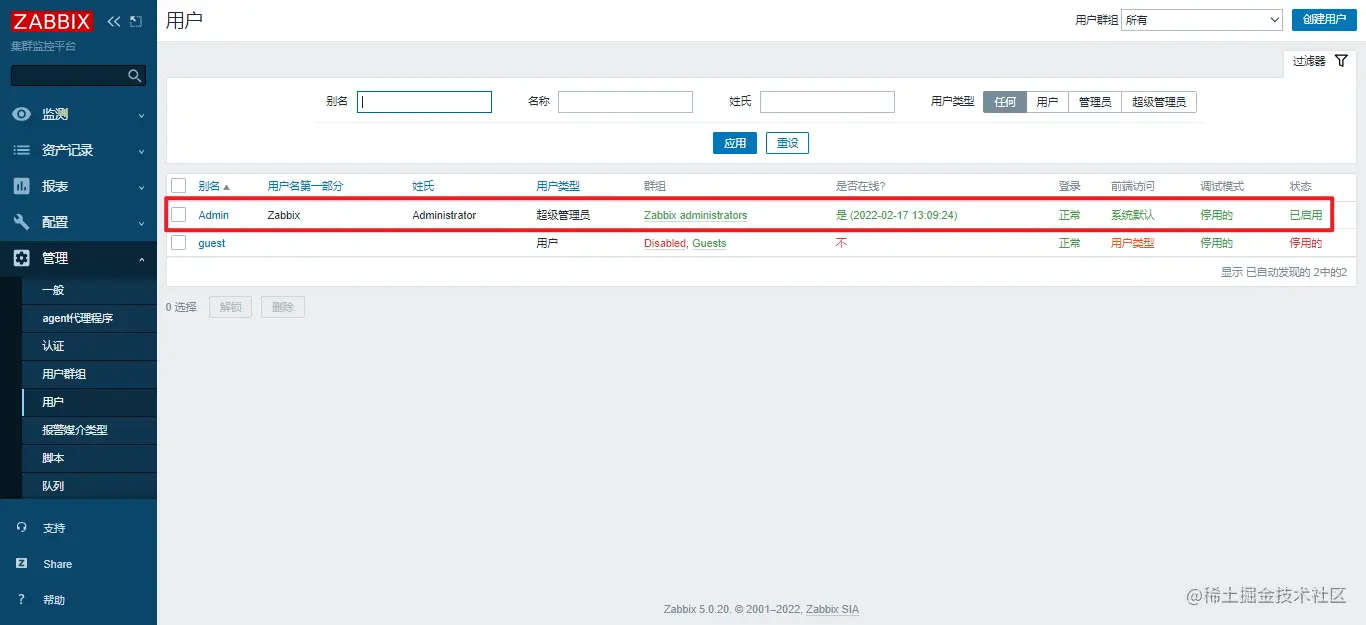The height and width of the screenshot is (625, 1366).
Task: Open the Guests group link
Action: pyautogui.click(x=709, y=243)
